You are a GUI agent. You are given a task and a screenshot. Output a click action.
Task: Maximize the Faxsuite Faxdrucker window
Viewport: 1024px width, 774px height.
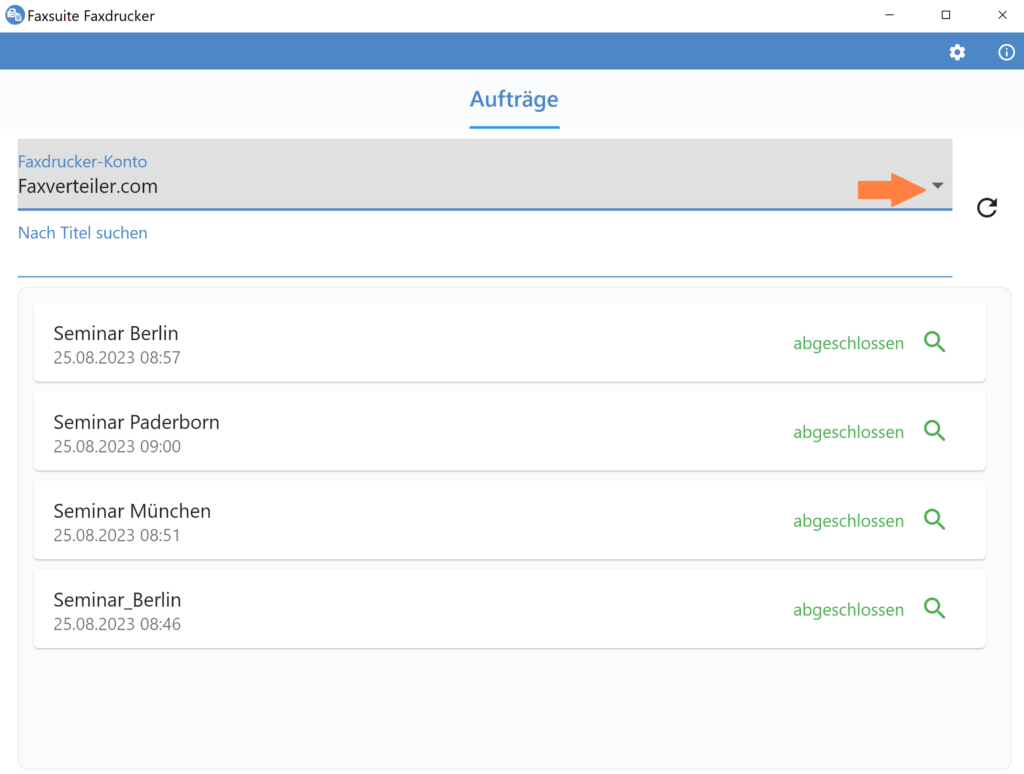coord(945,15)
